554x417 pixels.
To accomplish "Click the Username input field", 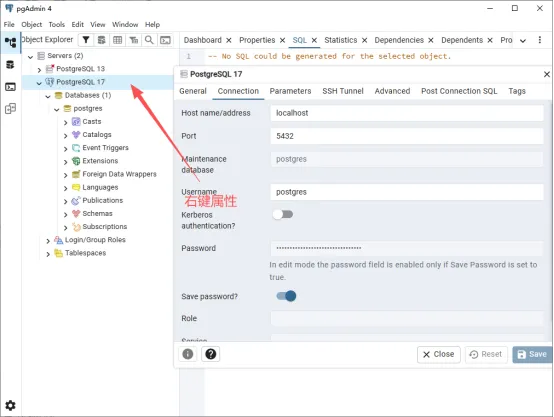I will (407, 192).
